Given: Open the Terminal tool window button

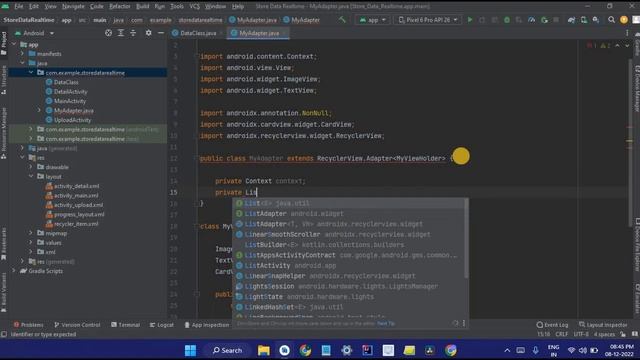Looking at the screenshot, I should (125, 325).
